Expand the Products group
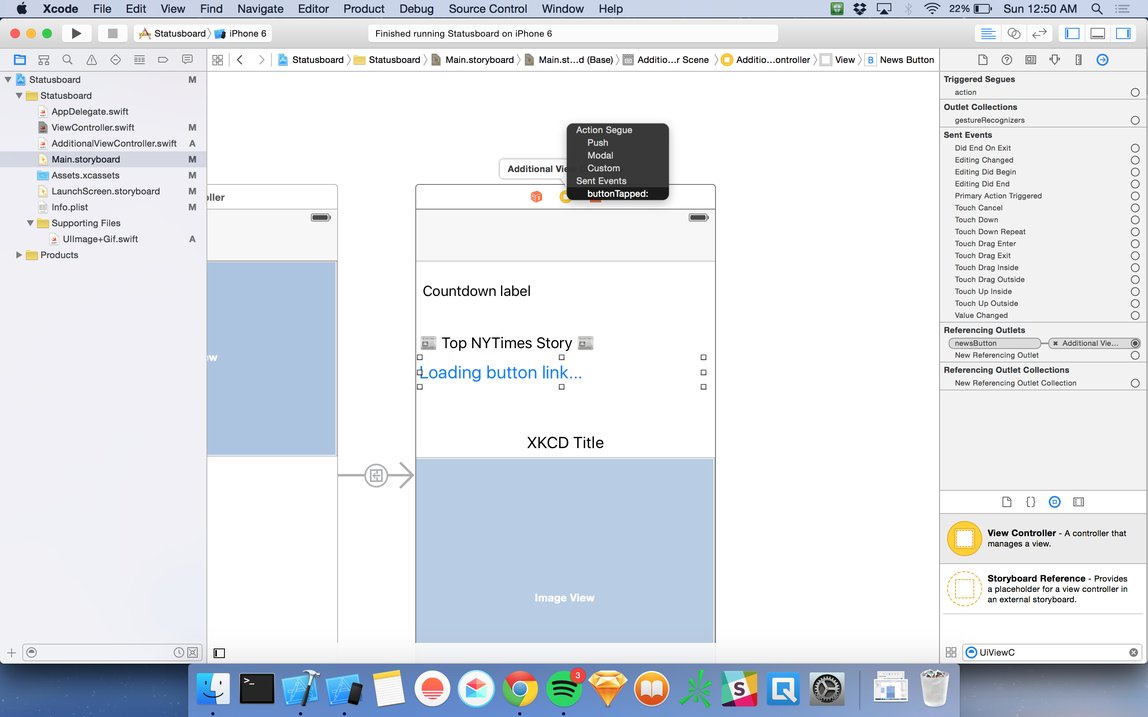 coord(19,255)
